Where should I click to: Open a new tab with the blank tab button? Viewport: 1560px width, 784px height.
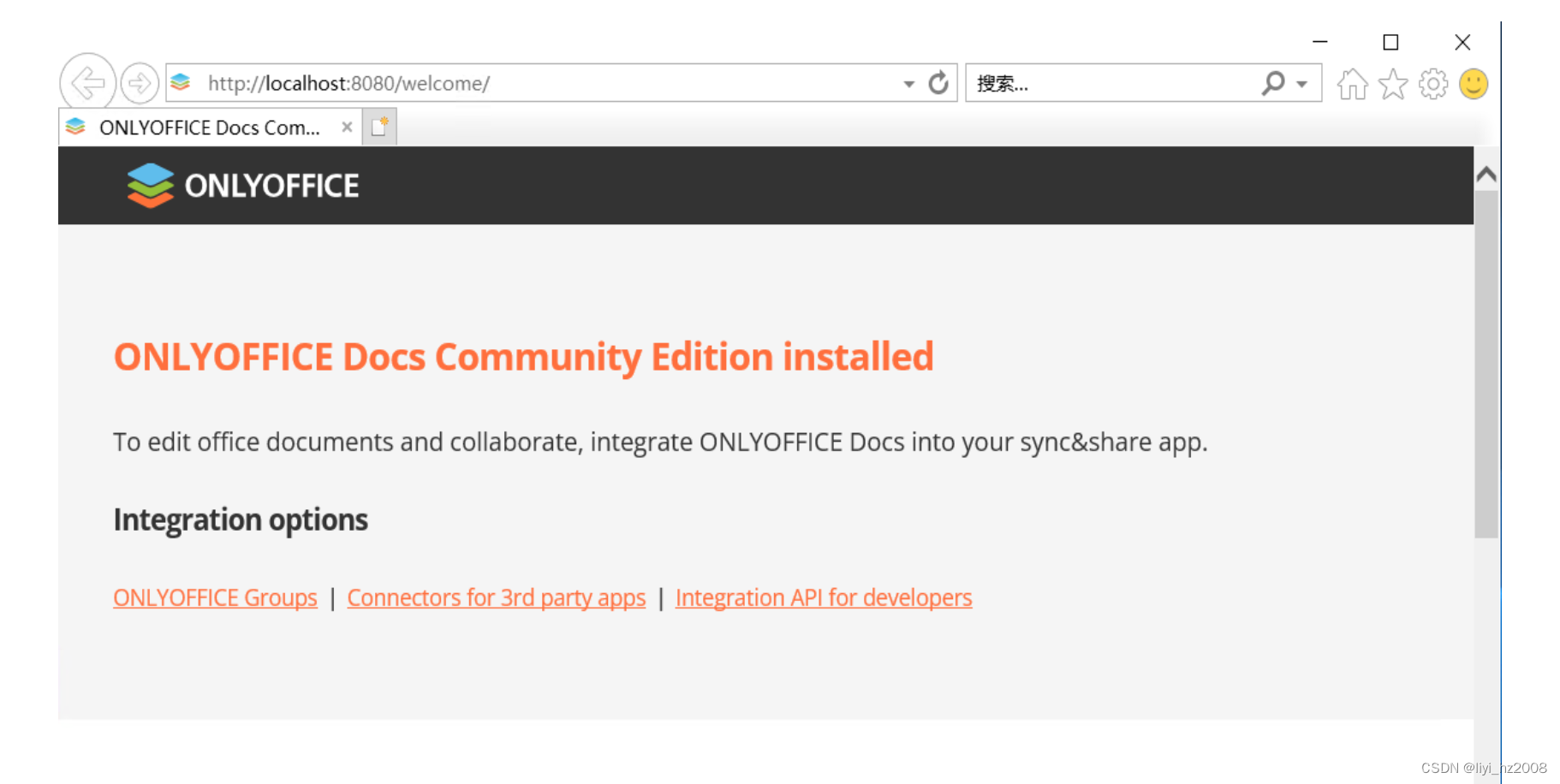tap(379, 127)
